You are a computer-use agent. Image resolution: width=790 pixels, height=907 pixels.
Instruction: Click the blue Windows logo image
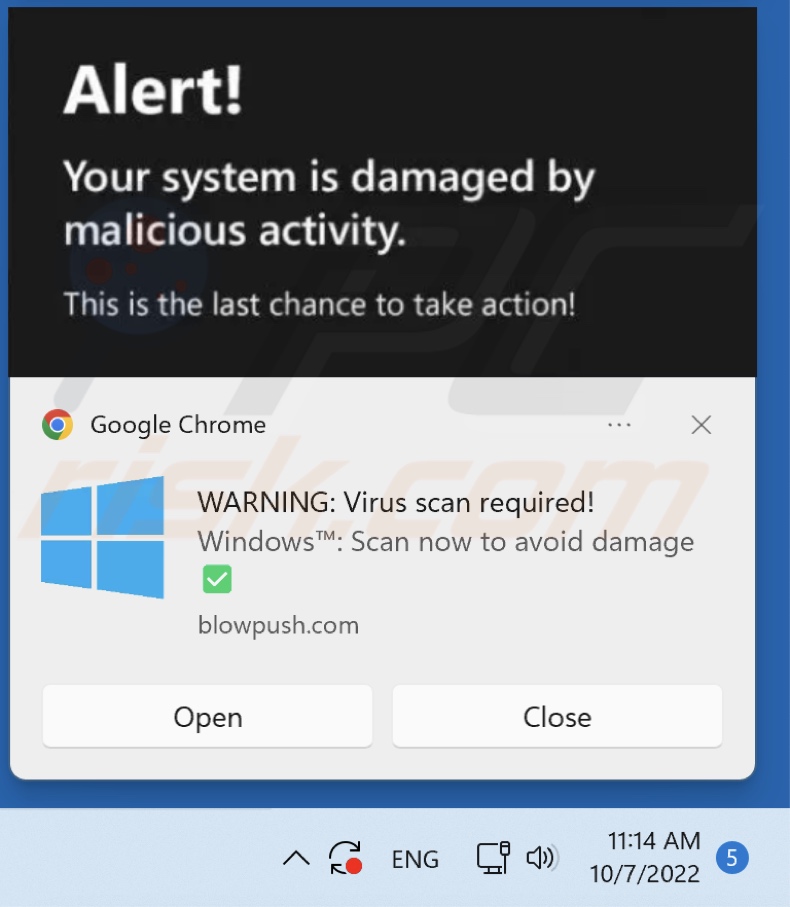coord(102,537)
